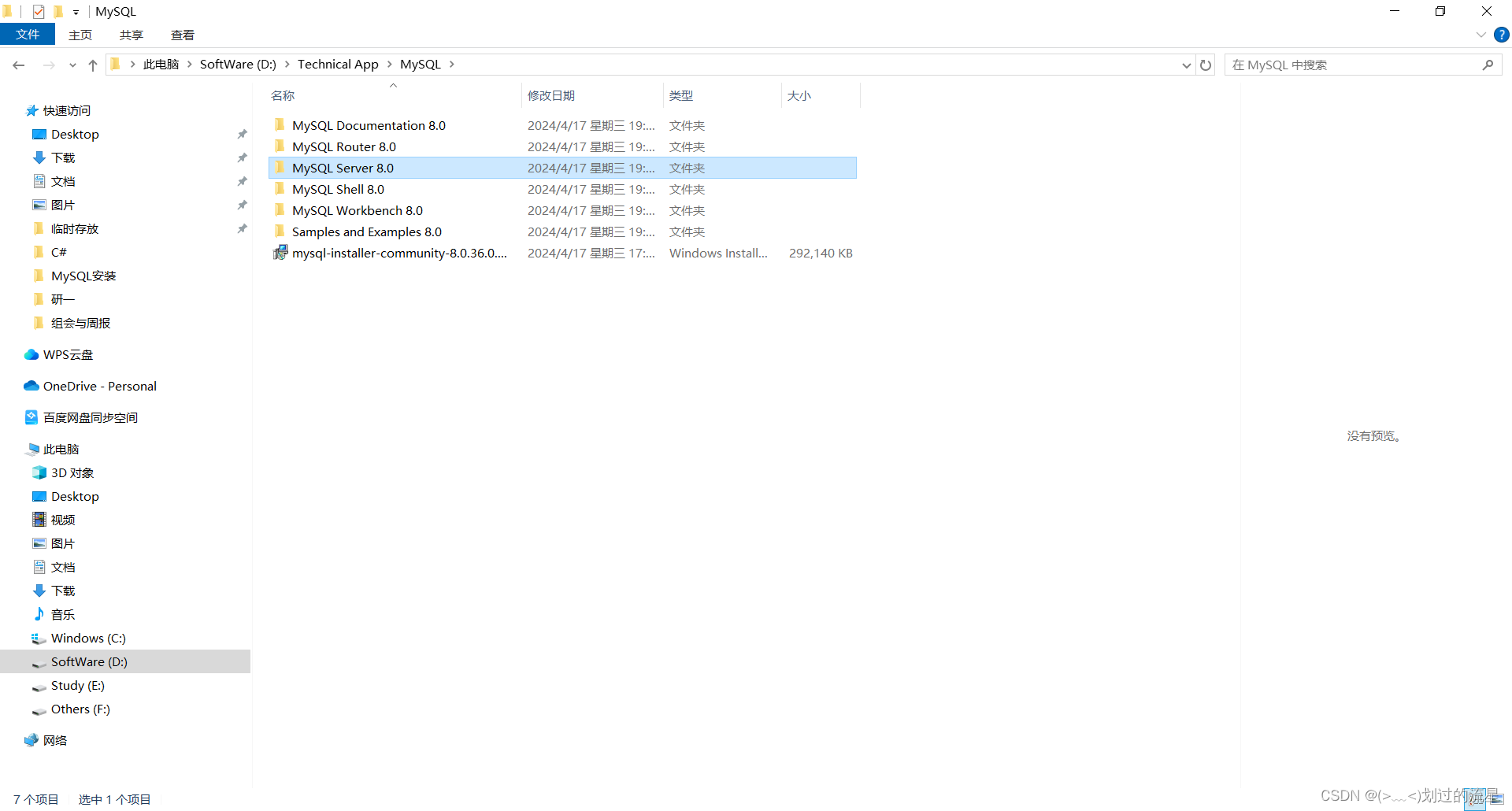The width and height of the screenshot is (1512, 811).
Task: Click the Forward navigation arrow
Action: [49, 65]
